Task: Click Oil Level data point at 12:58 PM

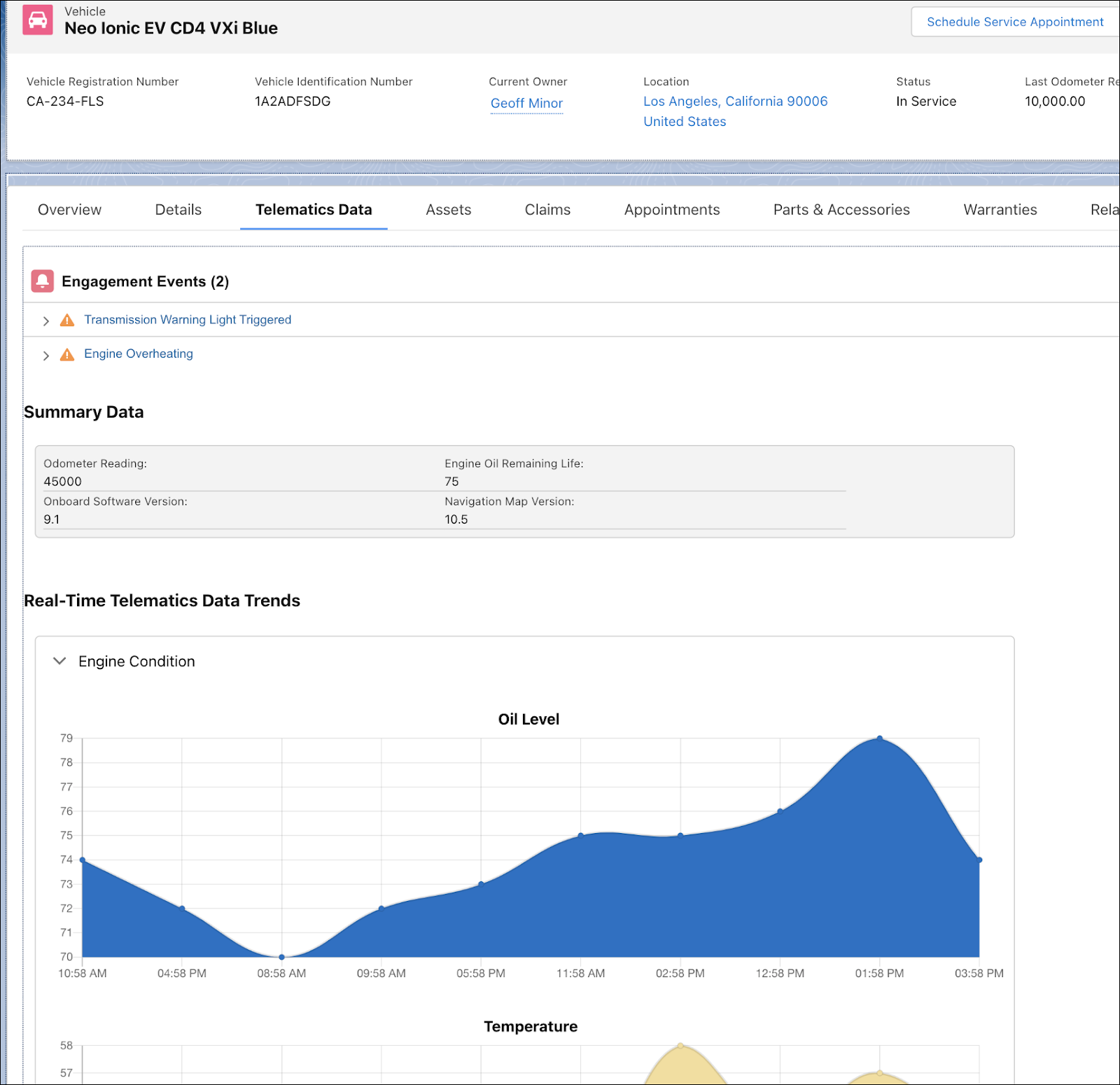Action: (780, 811)
